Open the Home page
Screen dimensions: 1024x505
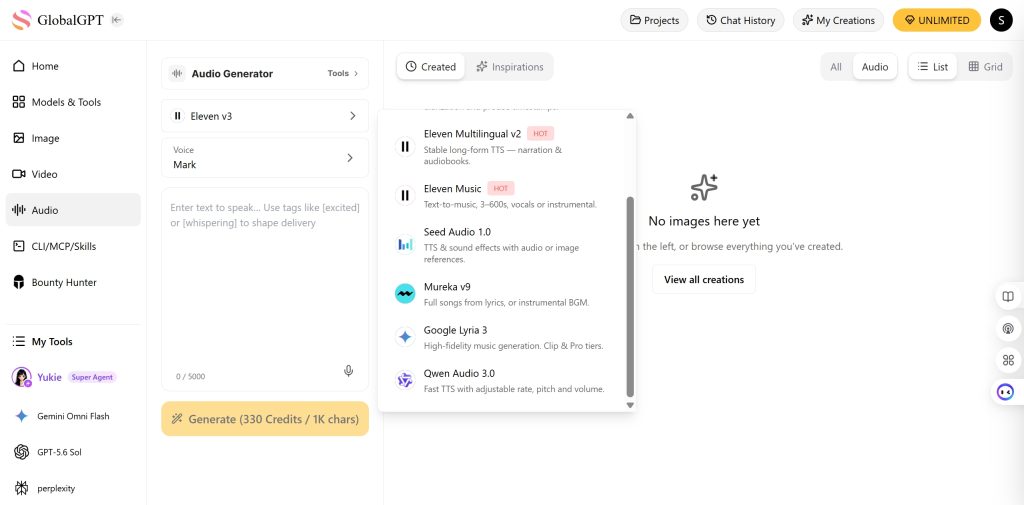point(73,66)
